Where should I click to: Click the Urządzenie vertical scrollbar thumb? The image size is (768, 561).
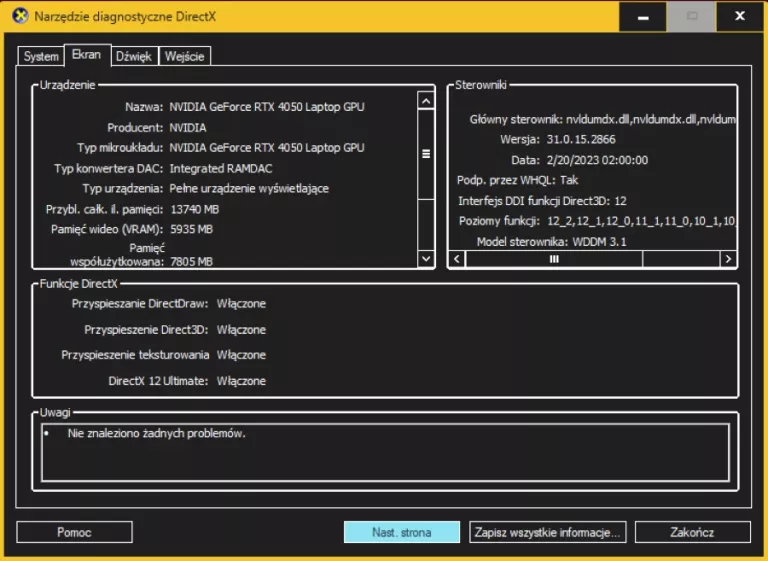pos(426,154)
